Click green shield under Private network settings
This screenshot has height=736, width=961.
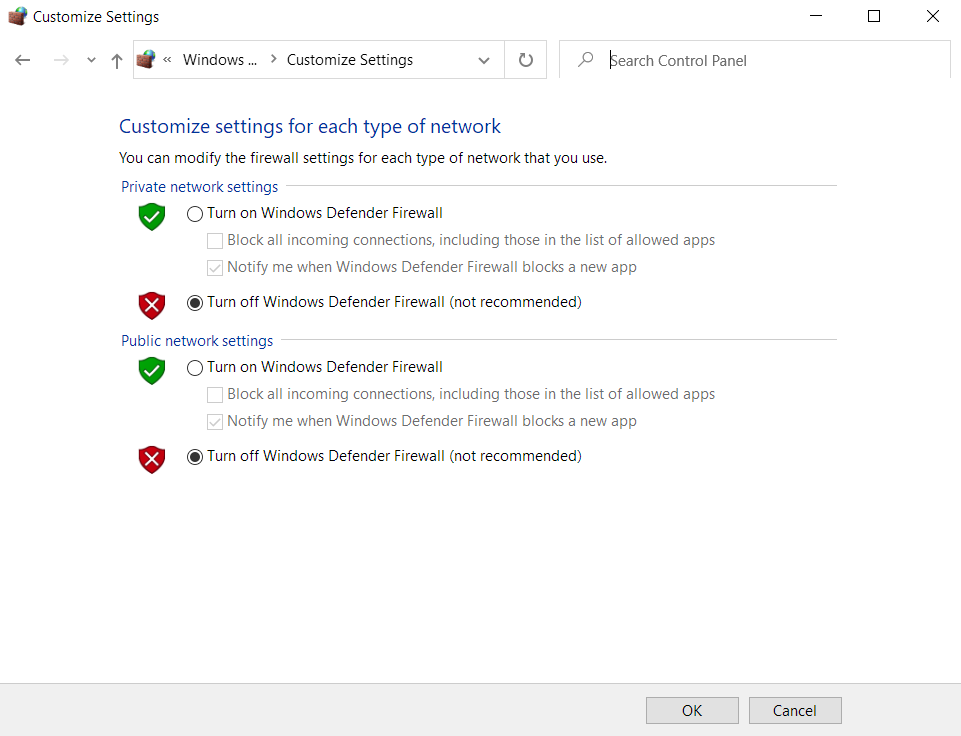click(151, 216)
